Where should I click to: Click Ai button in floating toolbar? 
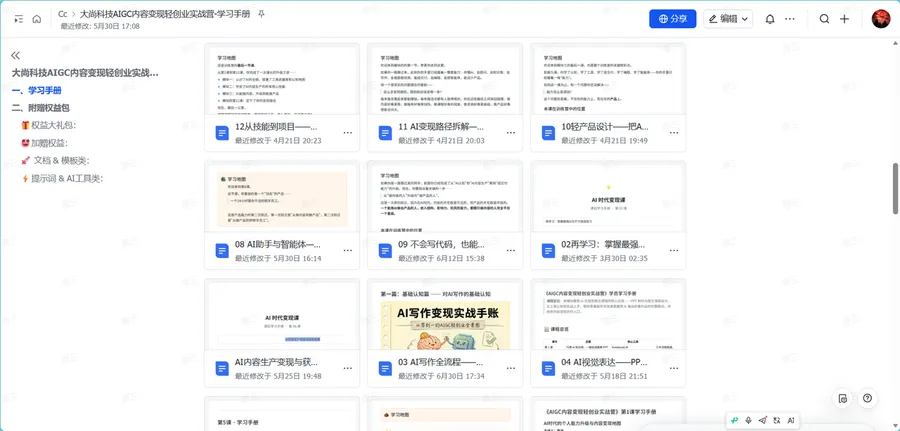click(791, 421)
